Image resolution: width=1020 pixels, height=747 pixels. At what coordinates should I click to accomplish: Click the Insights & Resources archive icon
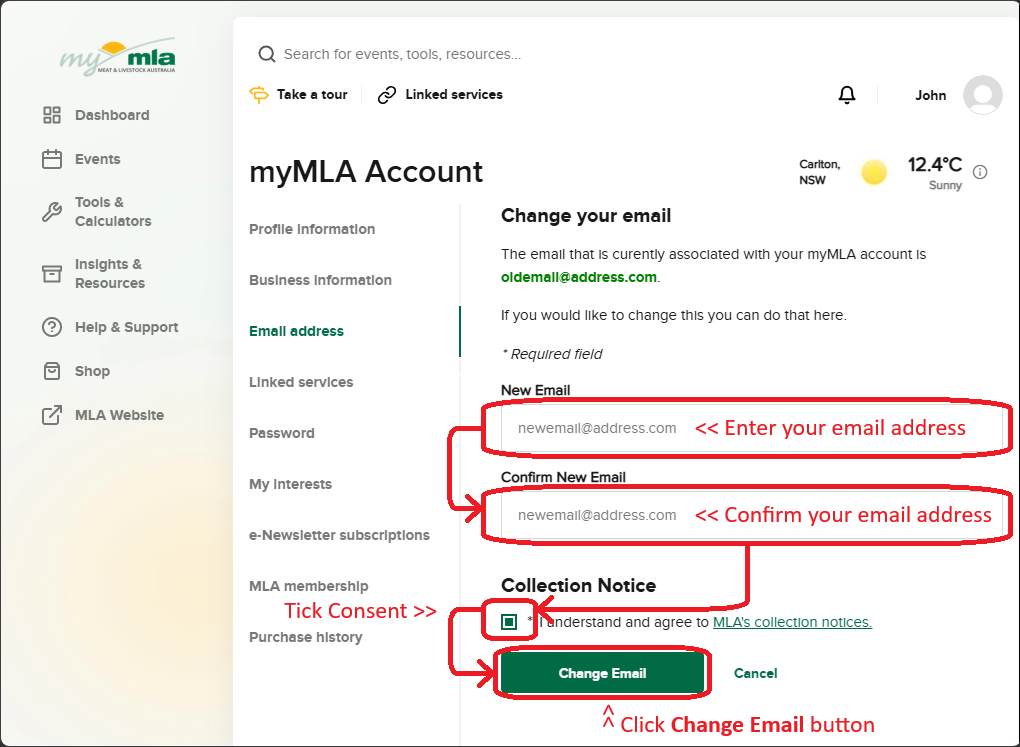tap(51, 273)
